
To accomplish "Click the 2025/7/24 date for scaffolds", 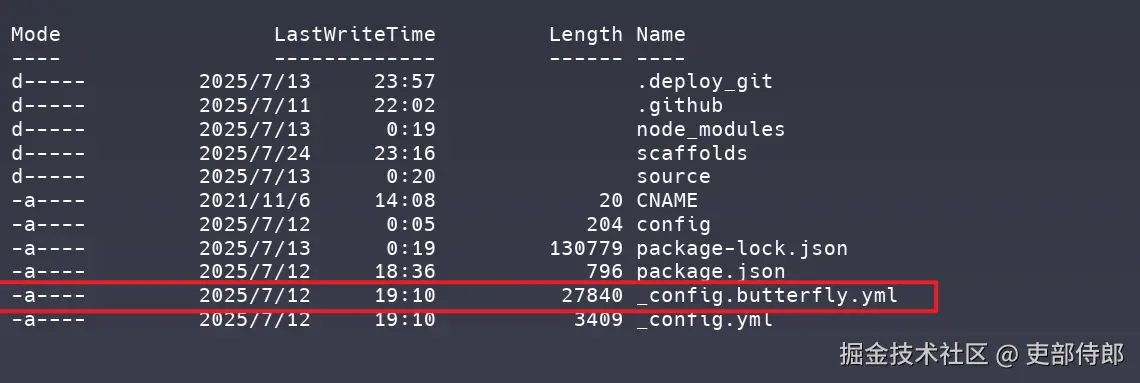I will 254,153.
